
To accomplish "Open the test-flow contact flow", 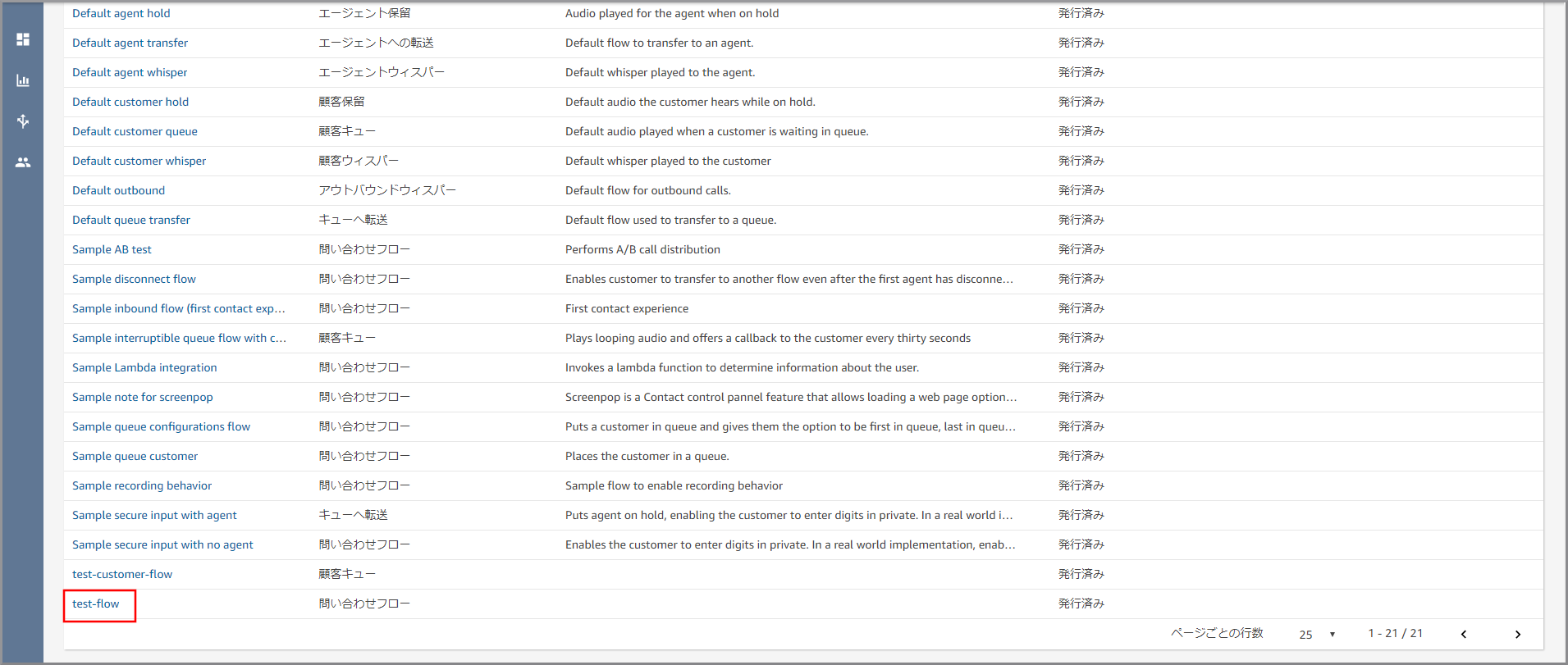I will tap(96, 604).
